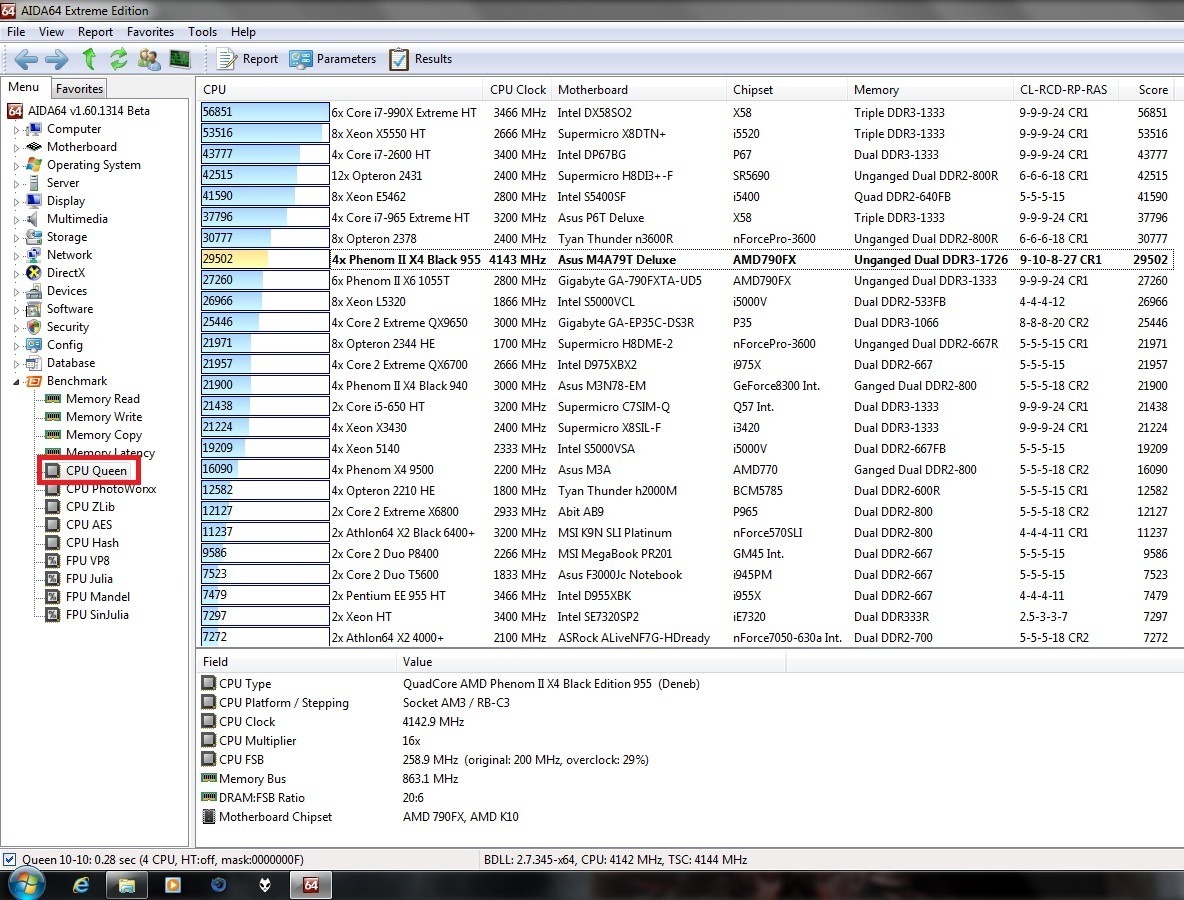Select the 4x Phenom II X4 Black 955 row

[687, 259]
